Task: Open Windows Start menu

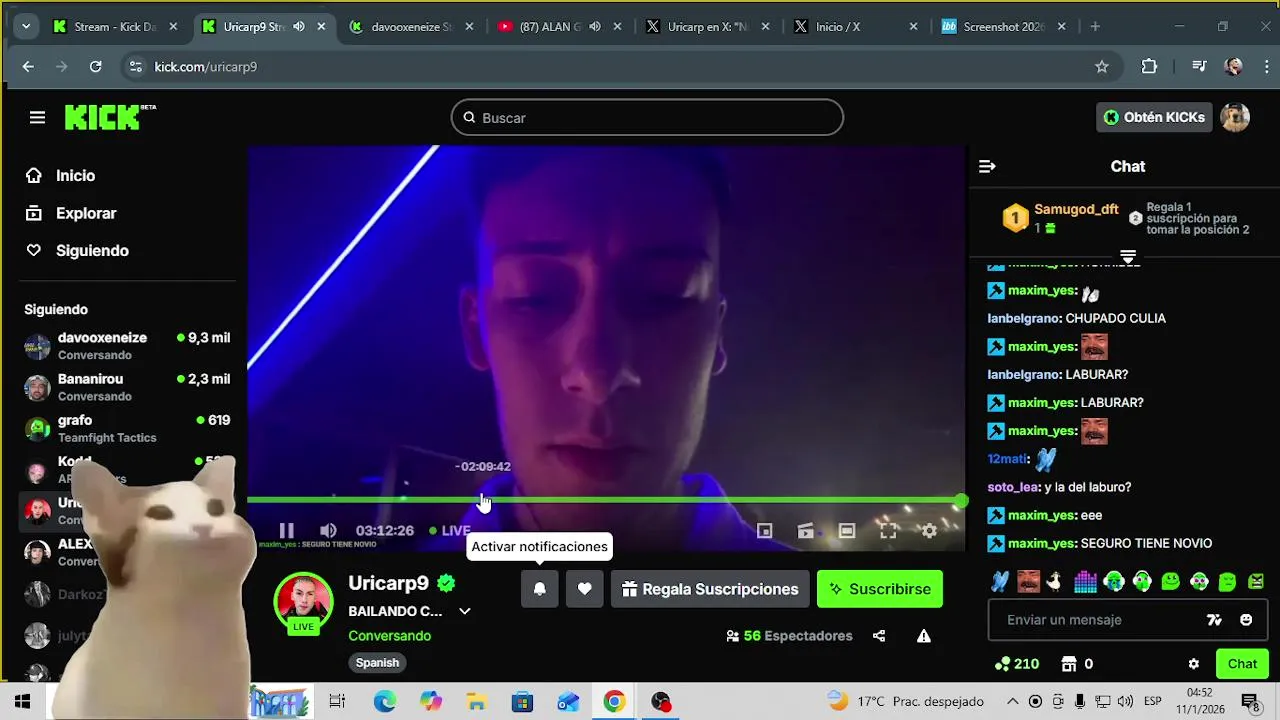Action: pyautogui.click(x=22, y=702)
